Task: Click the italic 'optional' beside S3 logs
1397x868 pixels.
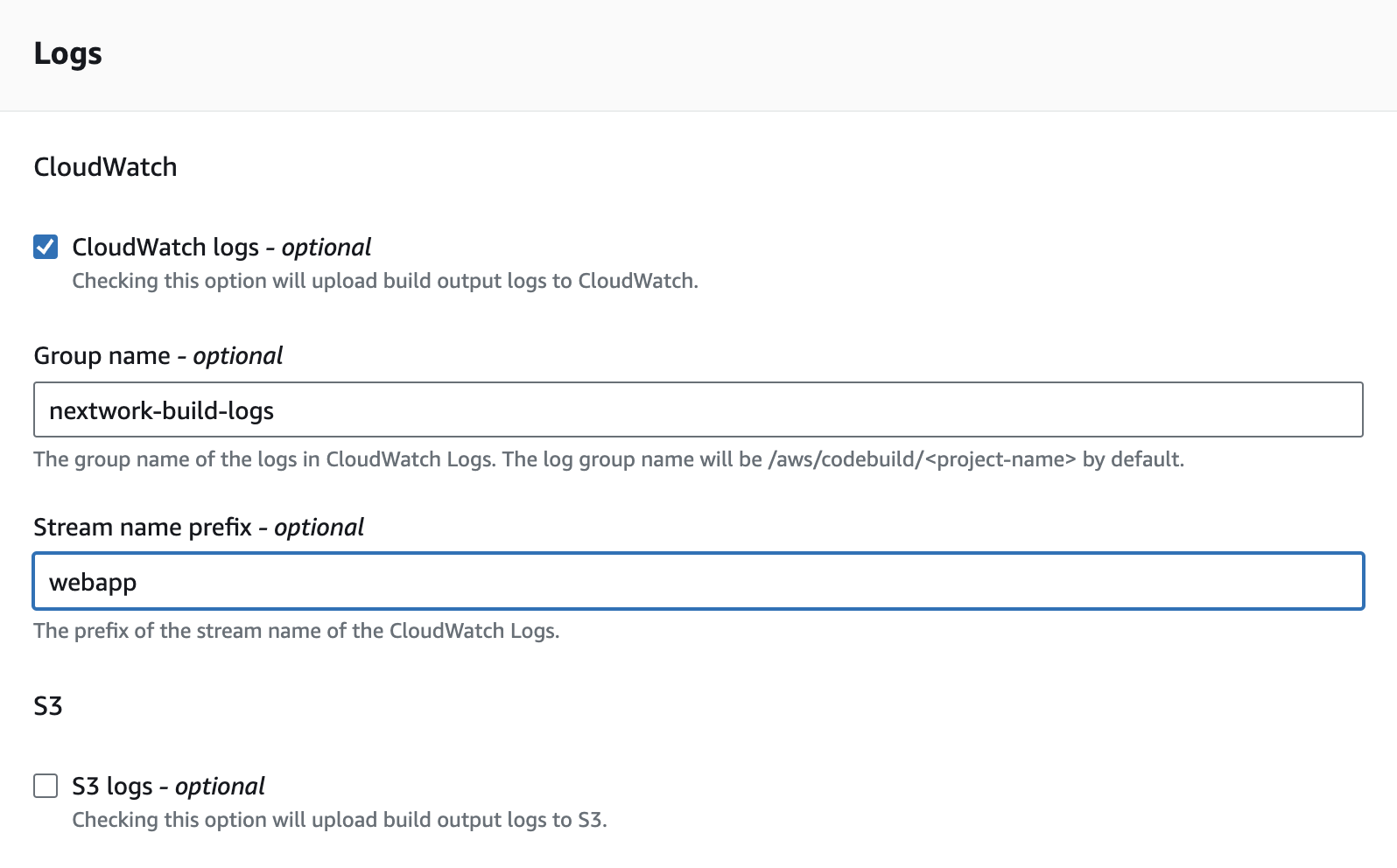Action: point(220,787)
